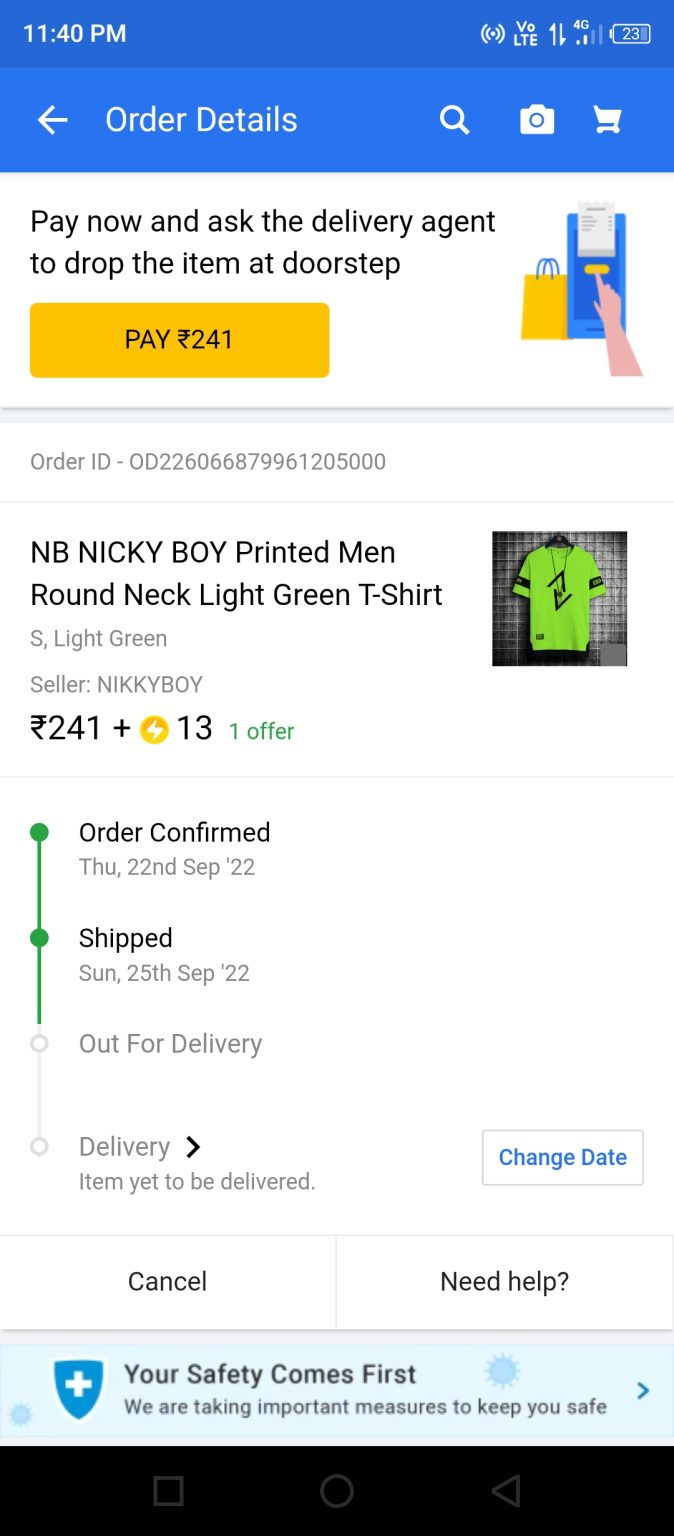View the 1 offer link

261,731
